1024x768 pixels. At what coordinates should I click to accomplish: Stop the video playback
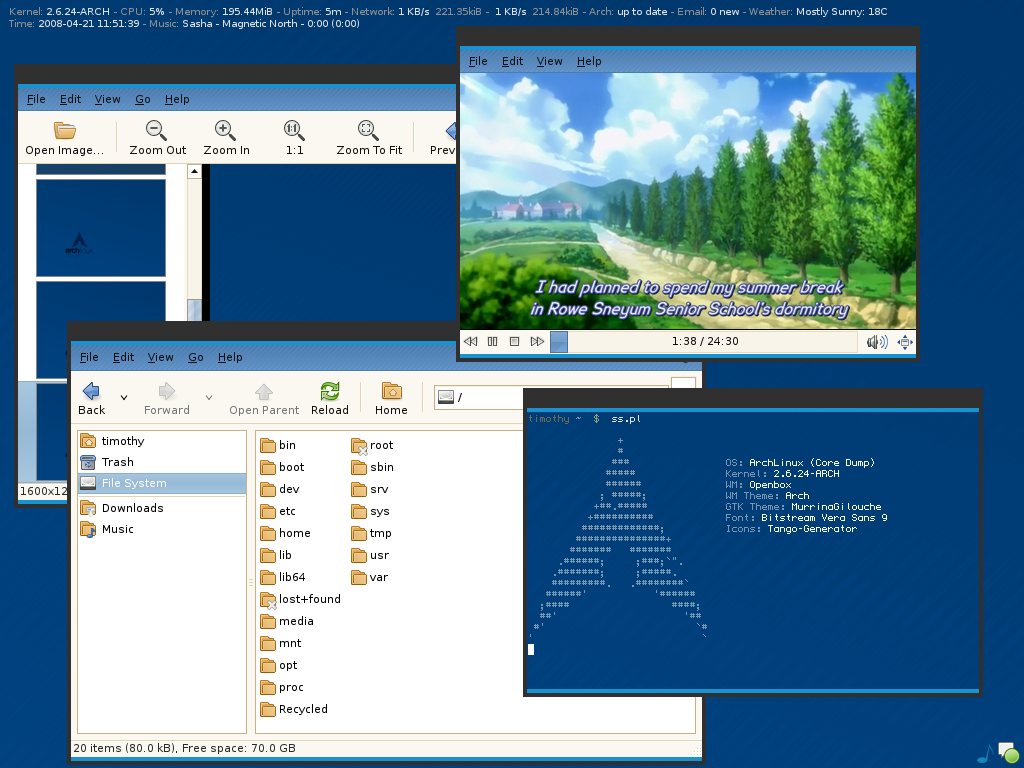tap(515, 342)
